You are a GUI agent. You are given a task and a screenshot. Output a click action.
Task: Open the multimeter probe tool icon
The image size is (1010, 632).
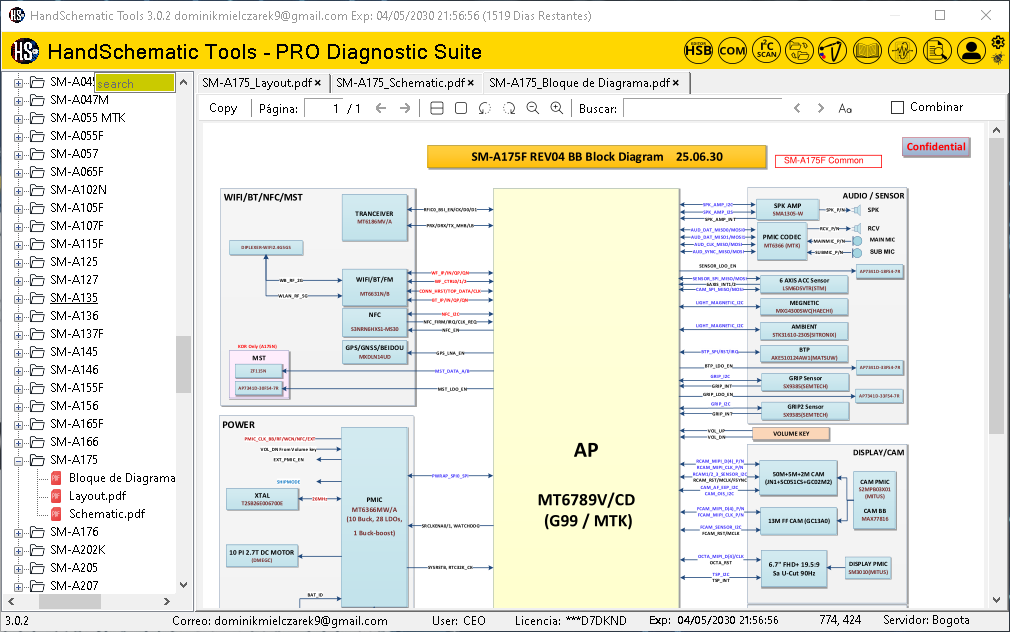point(833,50)
